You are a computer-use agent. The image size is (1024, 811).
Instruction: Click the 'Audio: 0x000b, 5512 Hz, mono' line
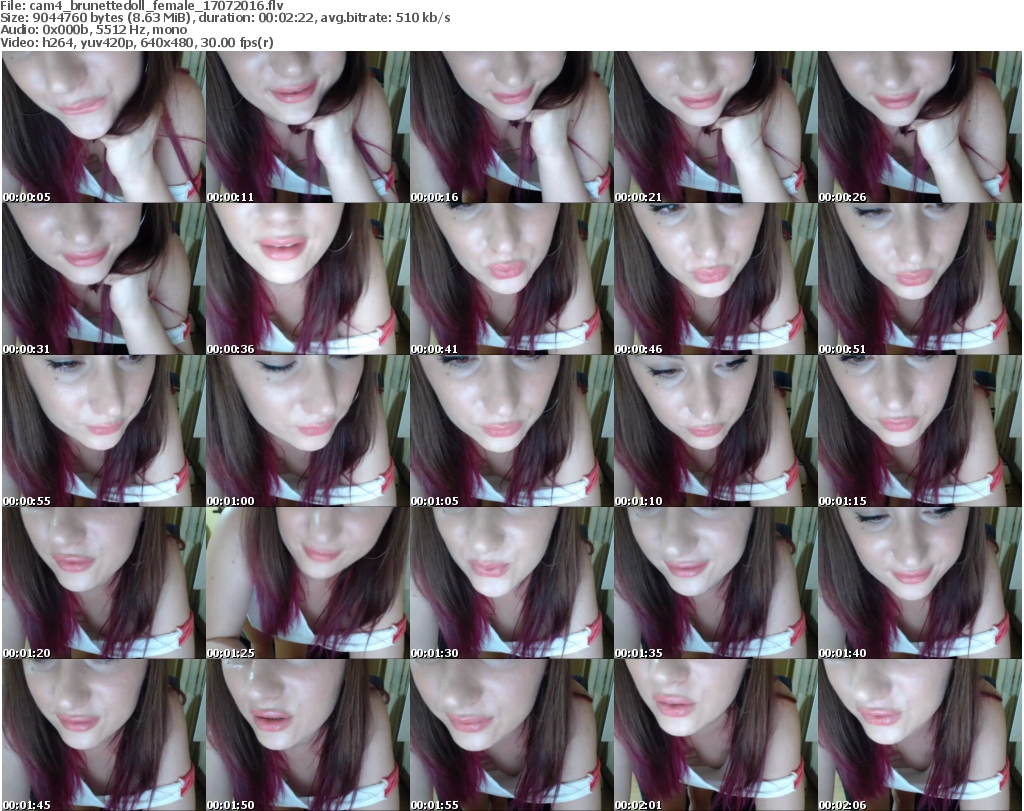point(93,30)
